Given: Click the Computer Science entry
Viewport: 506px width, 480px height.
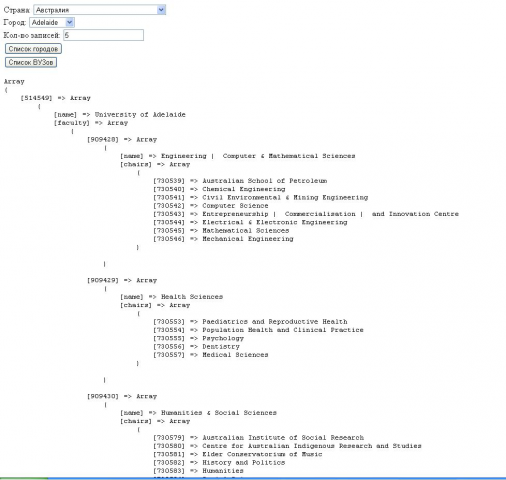Looking at the screenshot, I should [x=211, y=206].
